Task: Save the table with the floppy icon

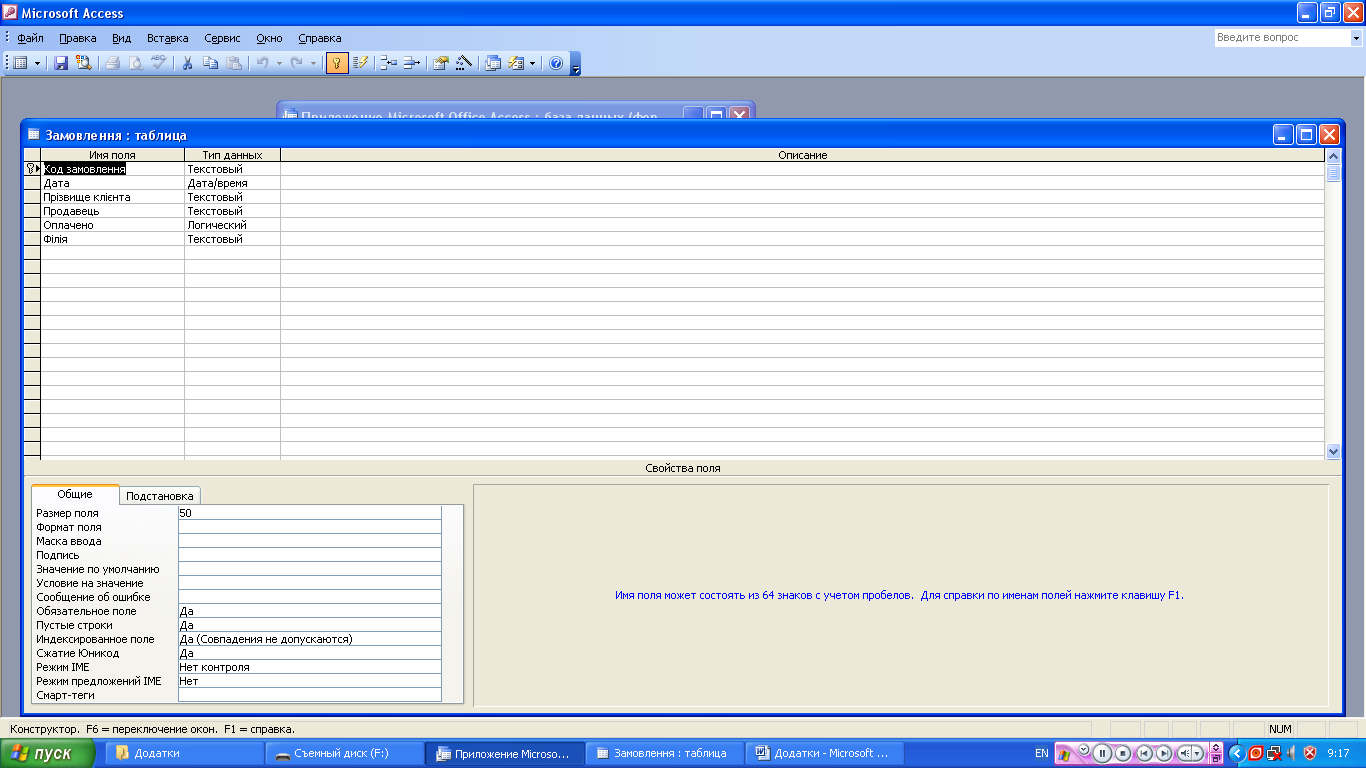Action: tap(61, 63)
